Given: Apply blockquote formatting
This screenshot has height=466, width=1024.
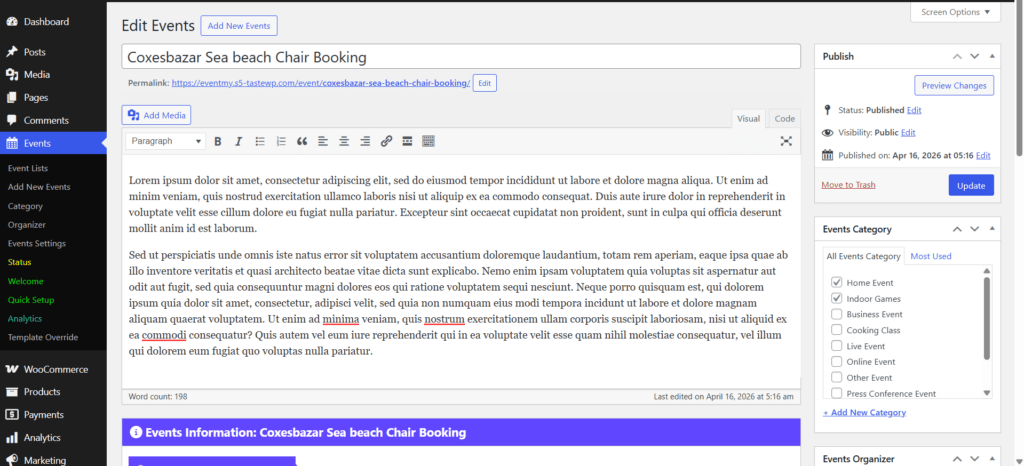Looking at the screenshot, I should (302, 141).
